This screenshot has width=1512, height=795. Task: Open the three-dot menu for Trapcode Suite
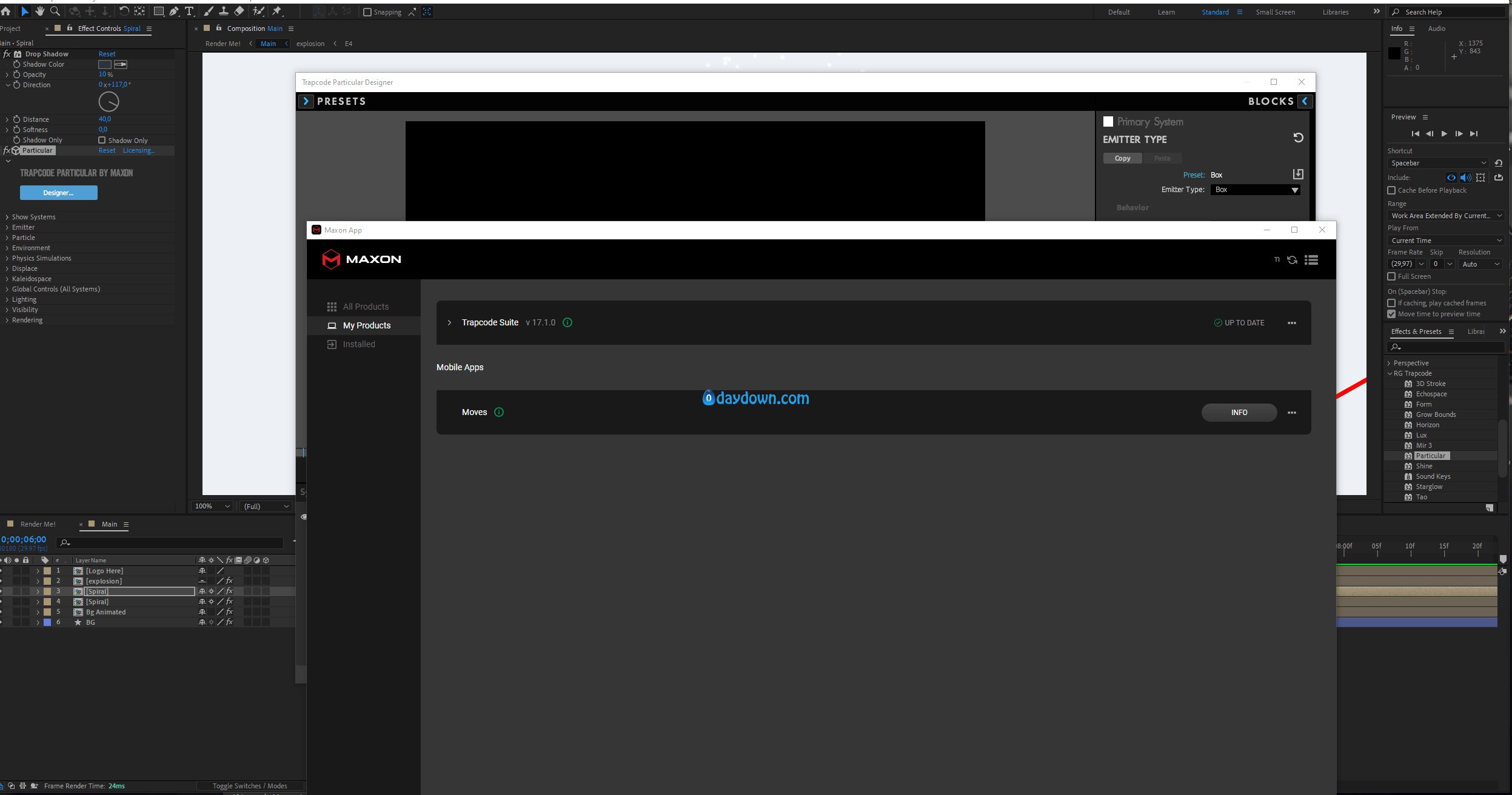[1292, 323]
